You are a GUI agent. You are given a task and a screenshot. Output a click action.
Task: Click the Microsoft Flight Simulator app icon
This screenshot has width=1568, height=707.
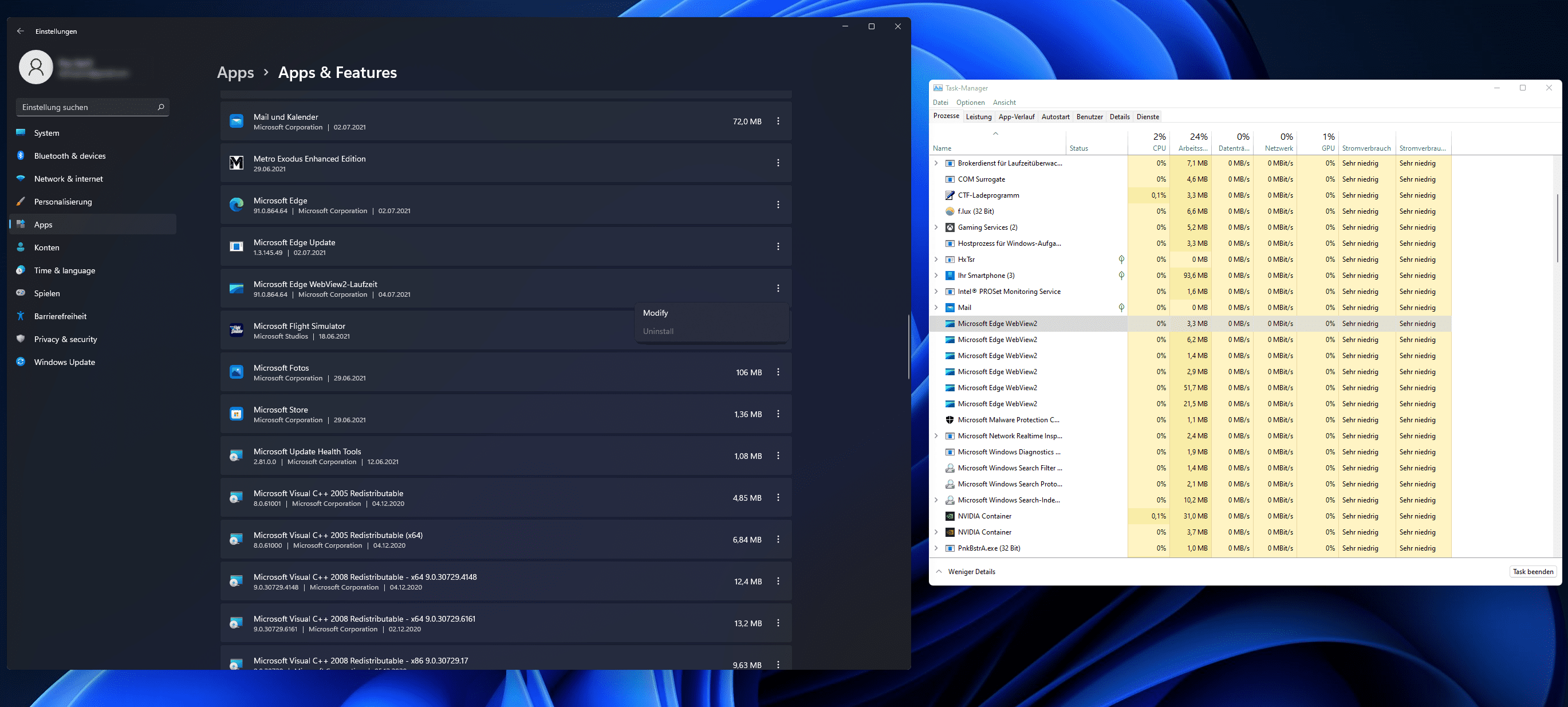click(x=236, y=330)
